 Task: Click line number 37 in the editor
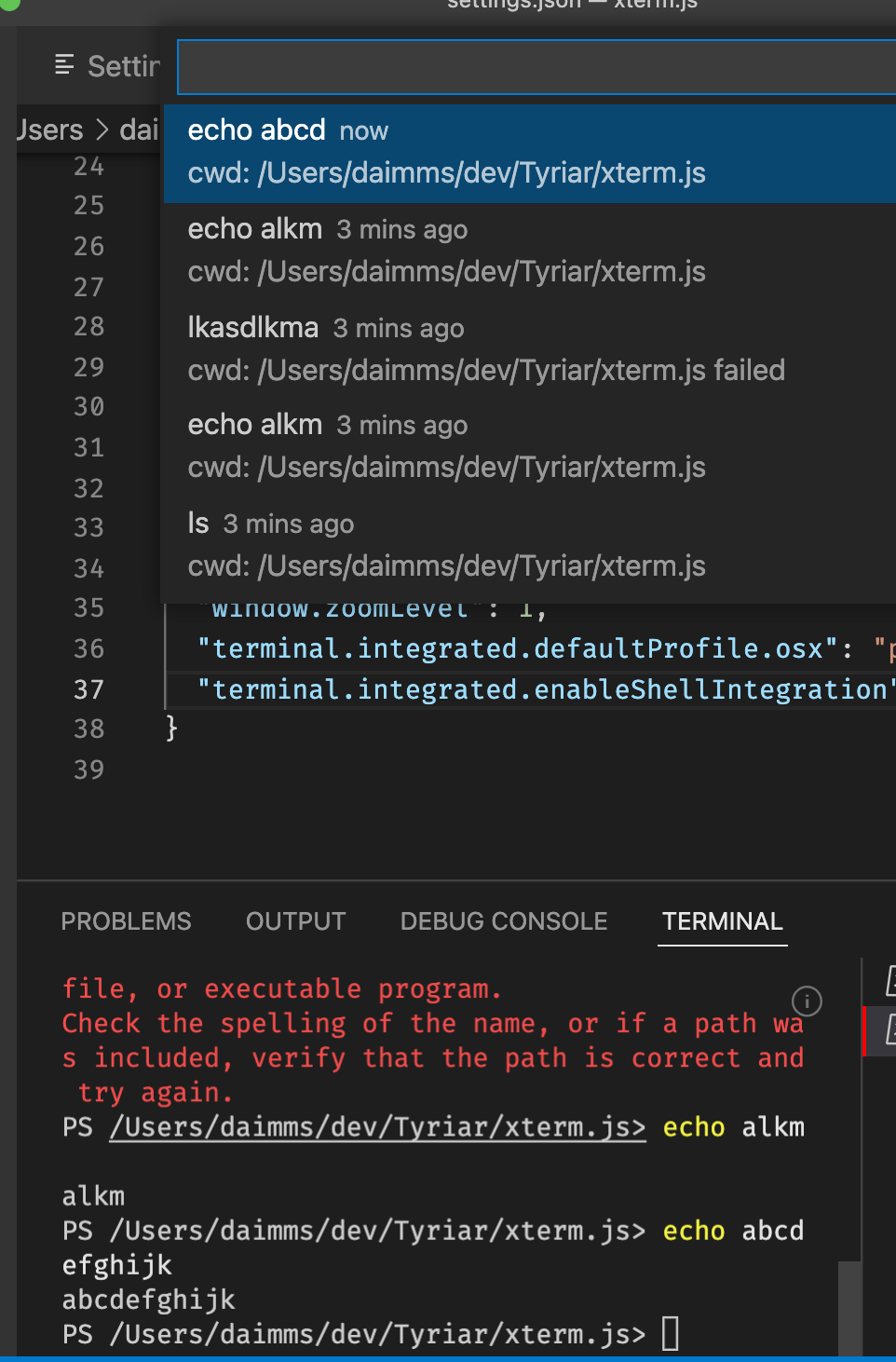(88, 689)
